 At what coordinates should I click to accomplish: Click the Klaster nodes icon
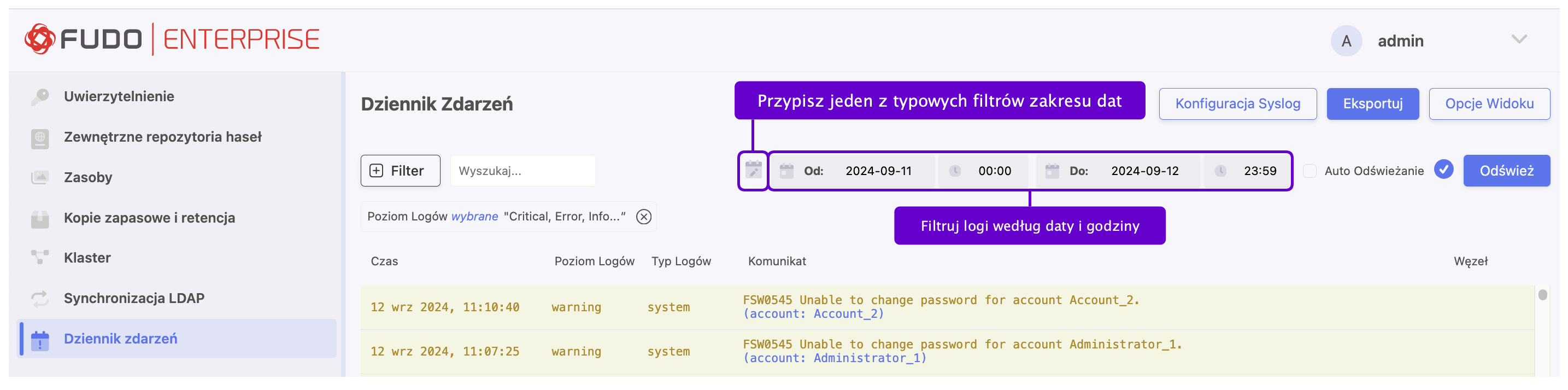40,258
